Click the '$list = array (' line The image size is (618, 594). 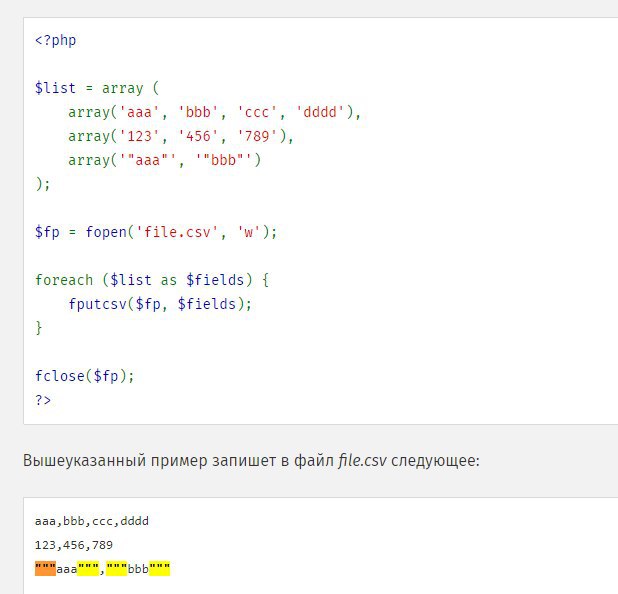pos(97,88)
